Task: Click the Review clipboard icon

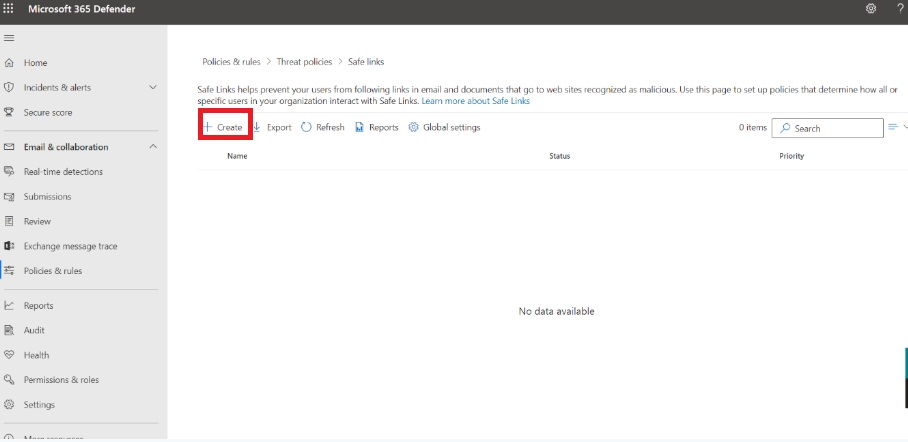Action: click(9, 221)
